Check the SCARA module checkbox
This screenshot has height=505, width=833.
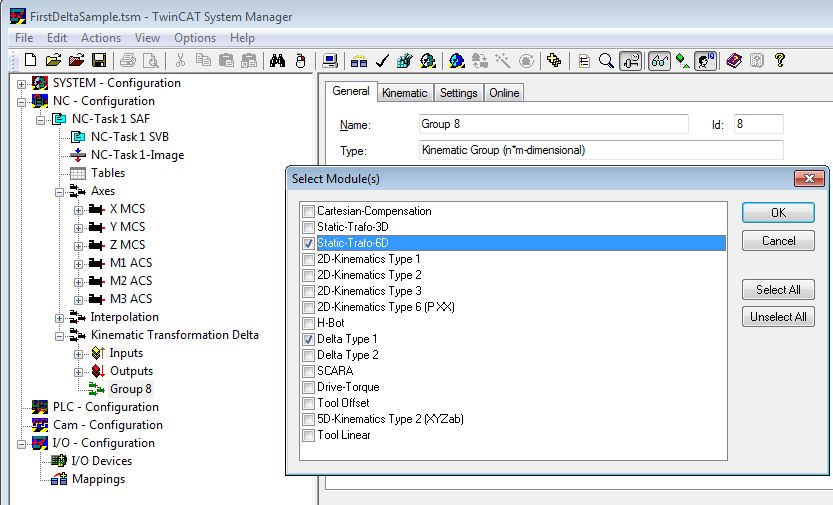point(308,371)
